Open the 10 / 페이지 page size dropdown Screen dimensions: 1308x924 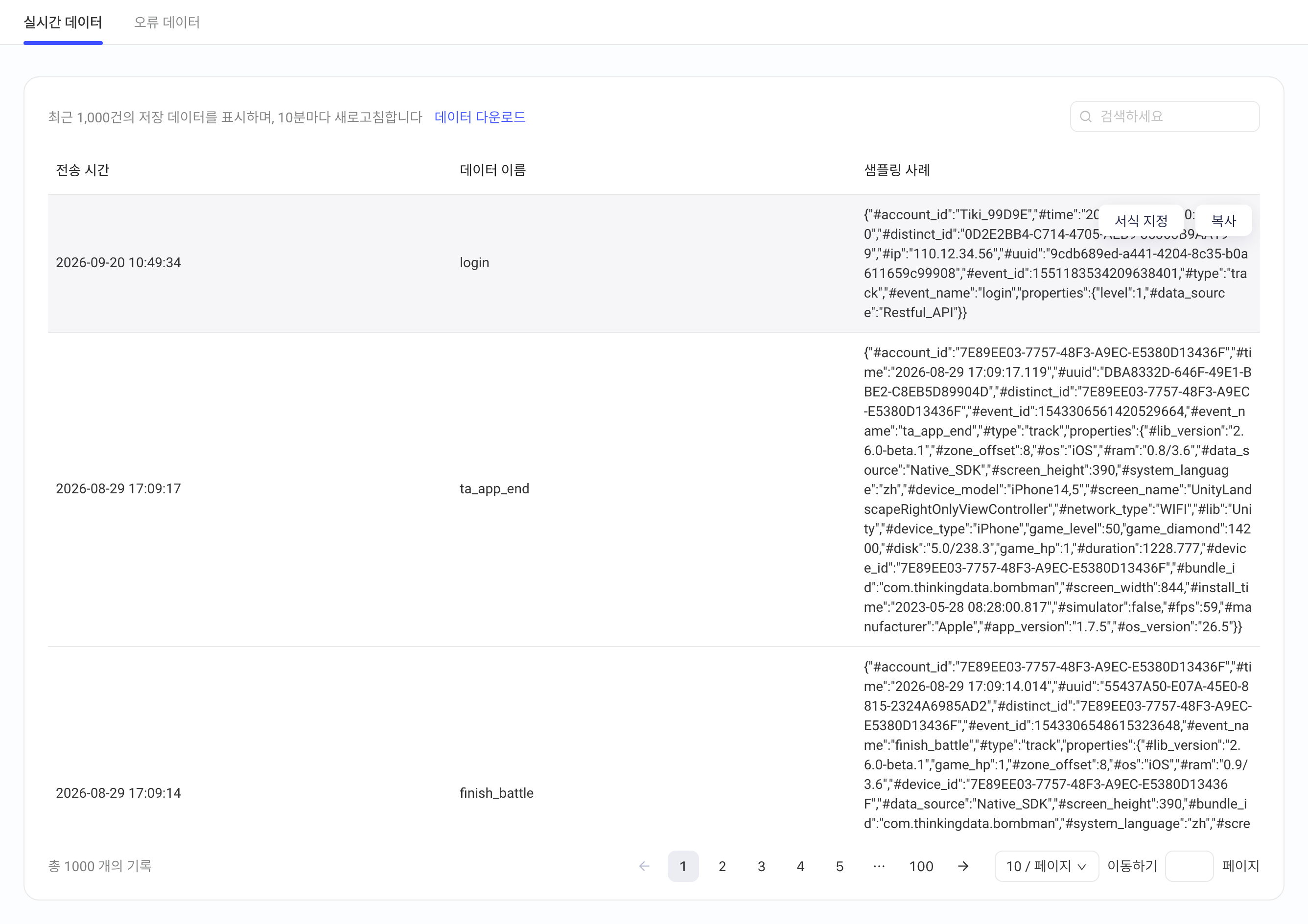tap(1047, 866)
